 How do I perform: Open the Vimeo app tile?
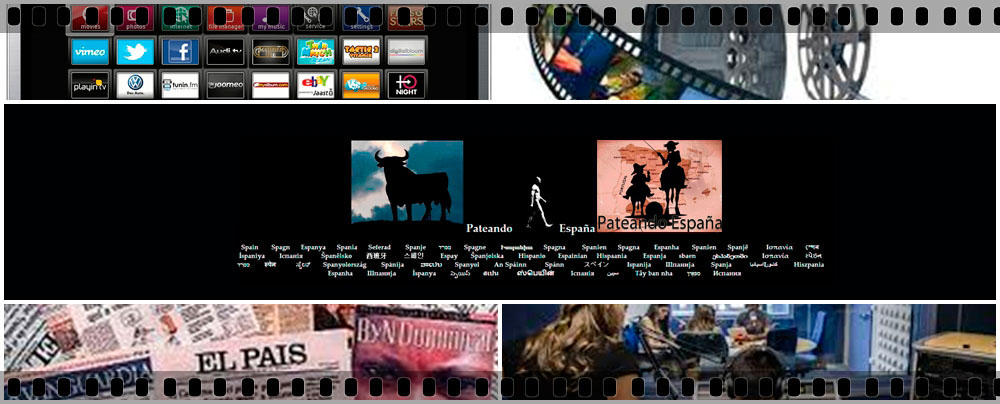[90, 52]
